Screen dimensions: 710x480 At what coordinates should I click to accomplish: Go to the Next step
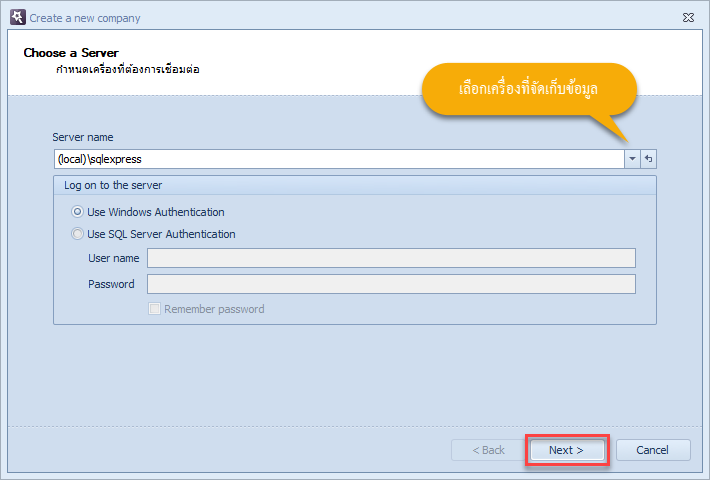click(567, 450)
